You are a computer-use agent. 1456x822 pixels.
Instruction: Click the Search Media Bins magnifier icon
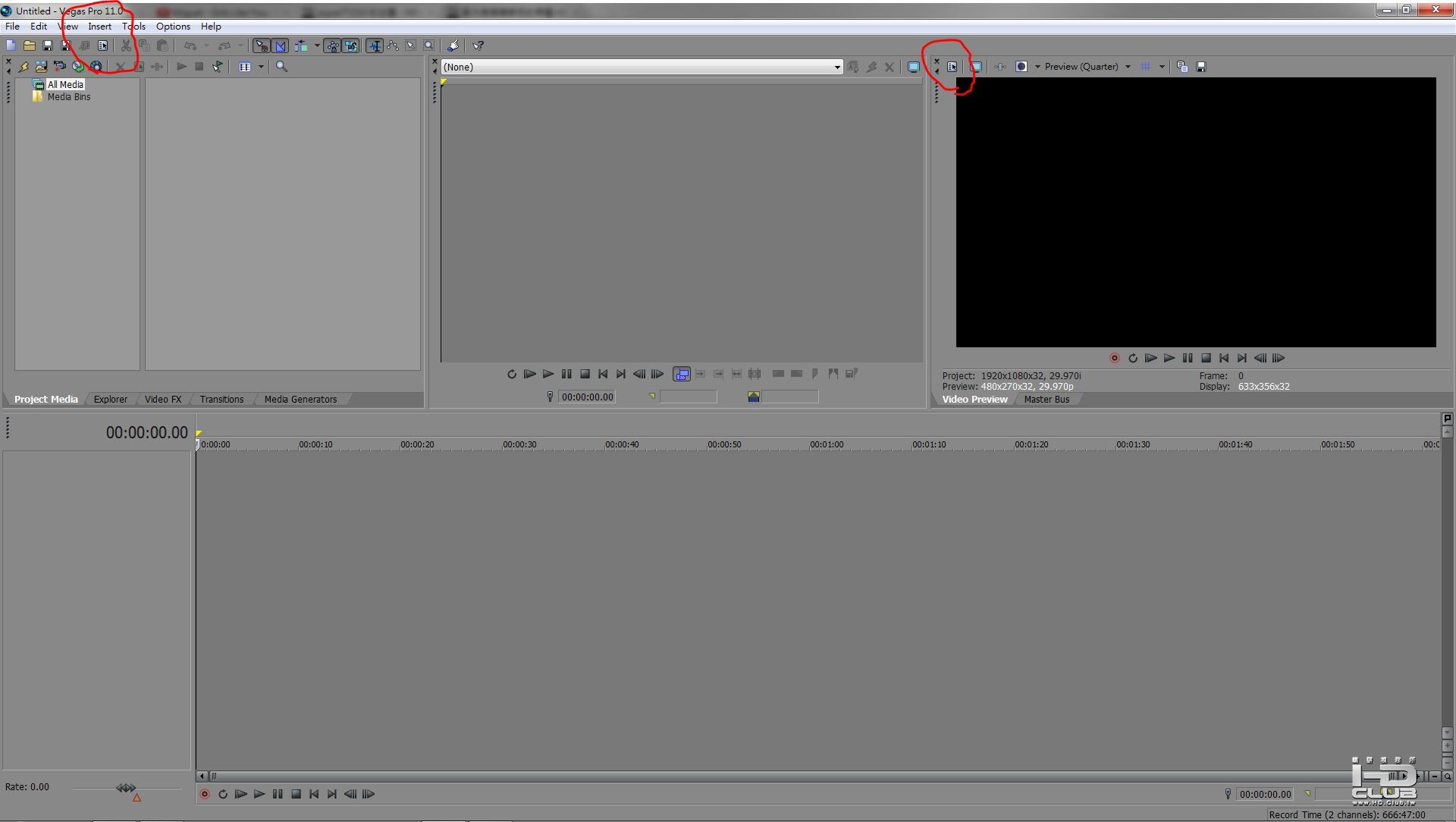pyautogui.click(x=281, y=67)
